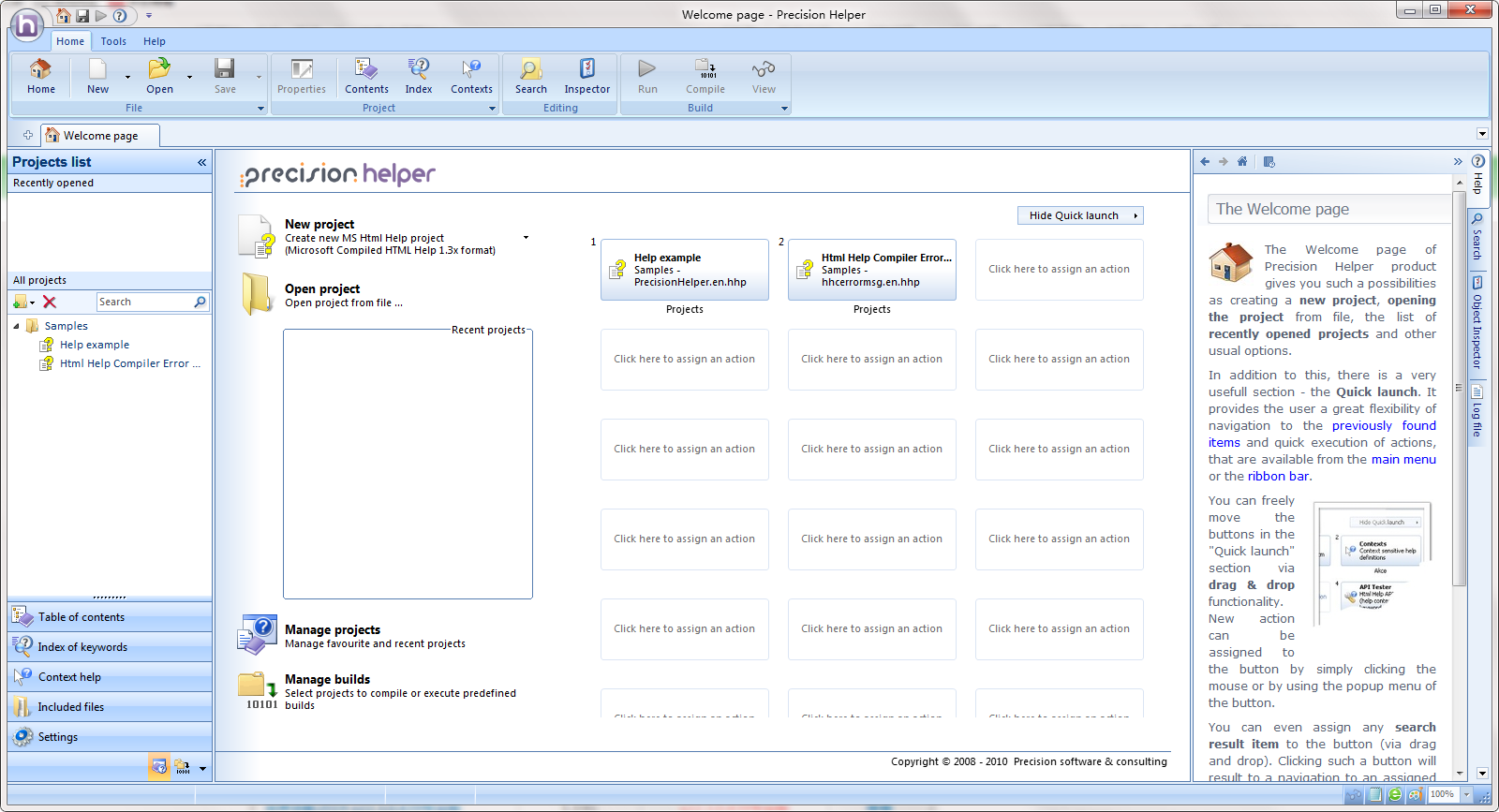The height and width of the screenshot is (812, 1499).
Task: Switch to the Log file side tab
Action: tap(1477, 412)
